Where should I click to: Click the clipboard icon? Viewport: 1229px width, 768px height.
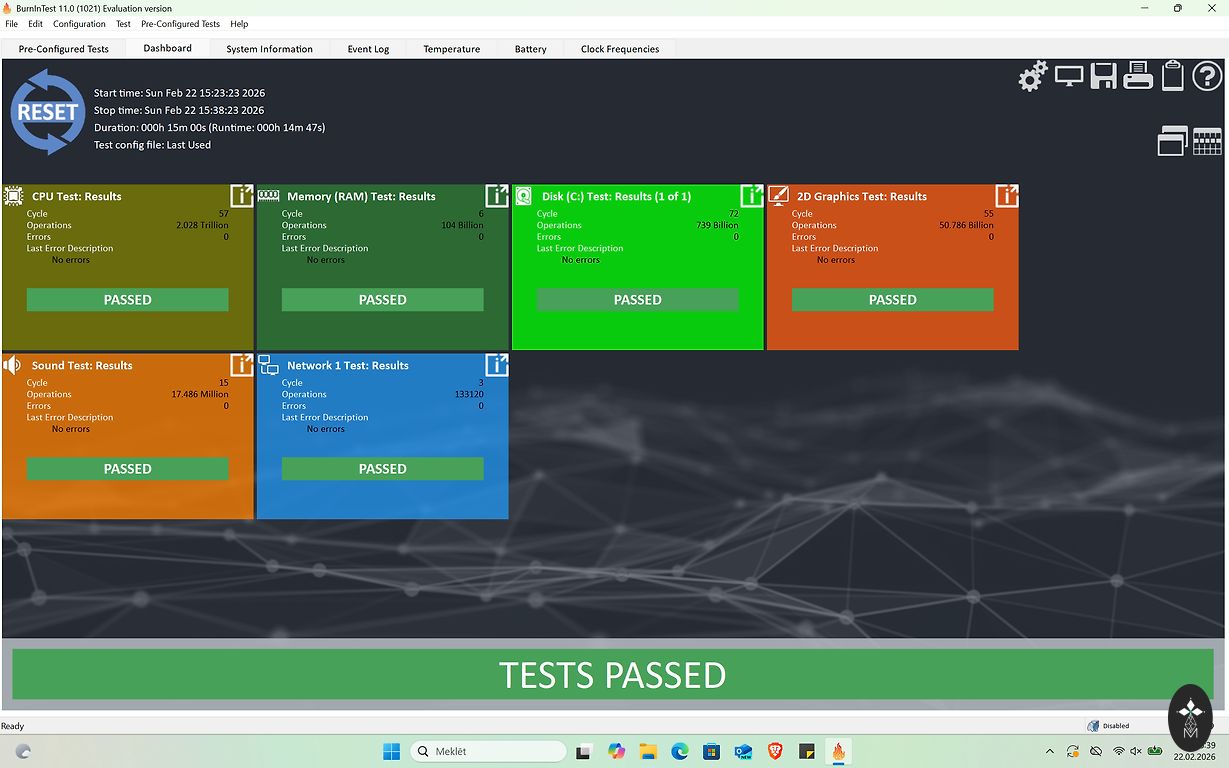1172,76
